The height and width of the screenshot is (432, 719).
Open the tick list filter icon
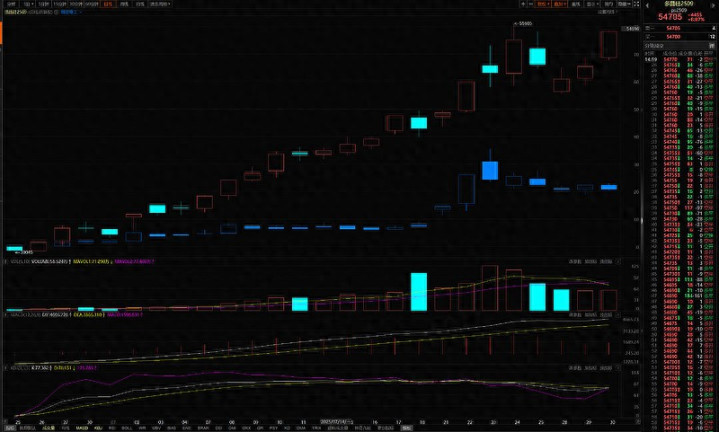(x=712, y=46)
